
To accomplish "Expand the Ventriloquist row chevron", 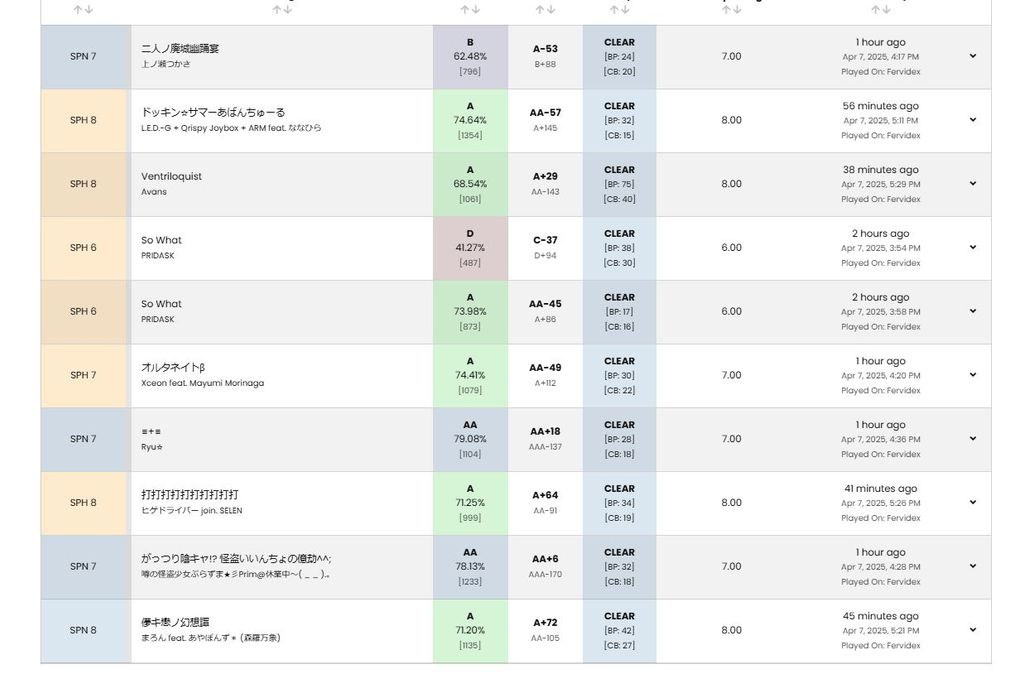I will tap(972, 184).
